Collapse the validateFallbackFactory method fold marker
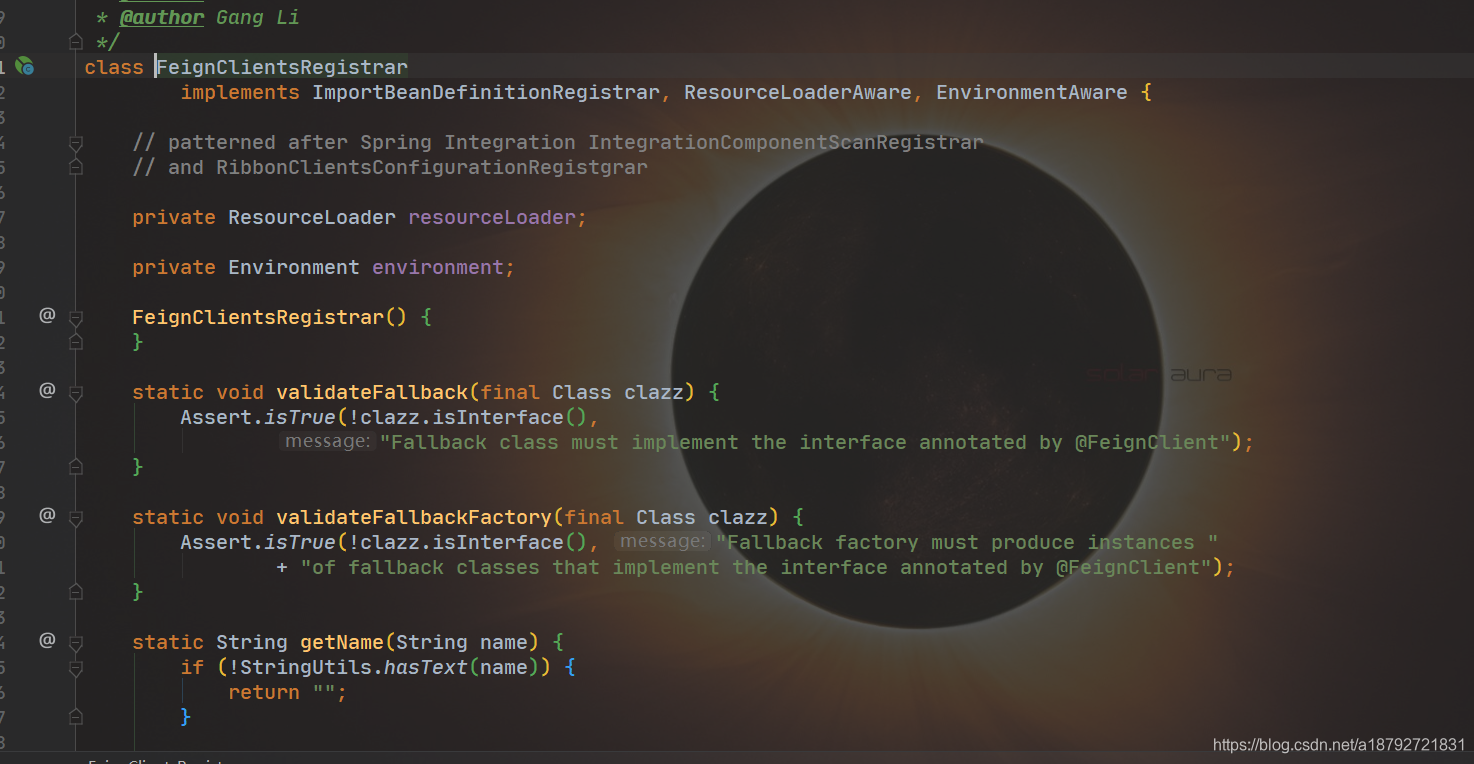The width and height of the screenshot is (1474, 764). [75, 518]
